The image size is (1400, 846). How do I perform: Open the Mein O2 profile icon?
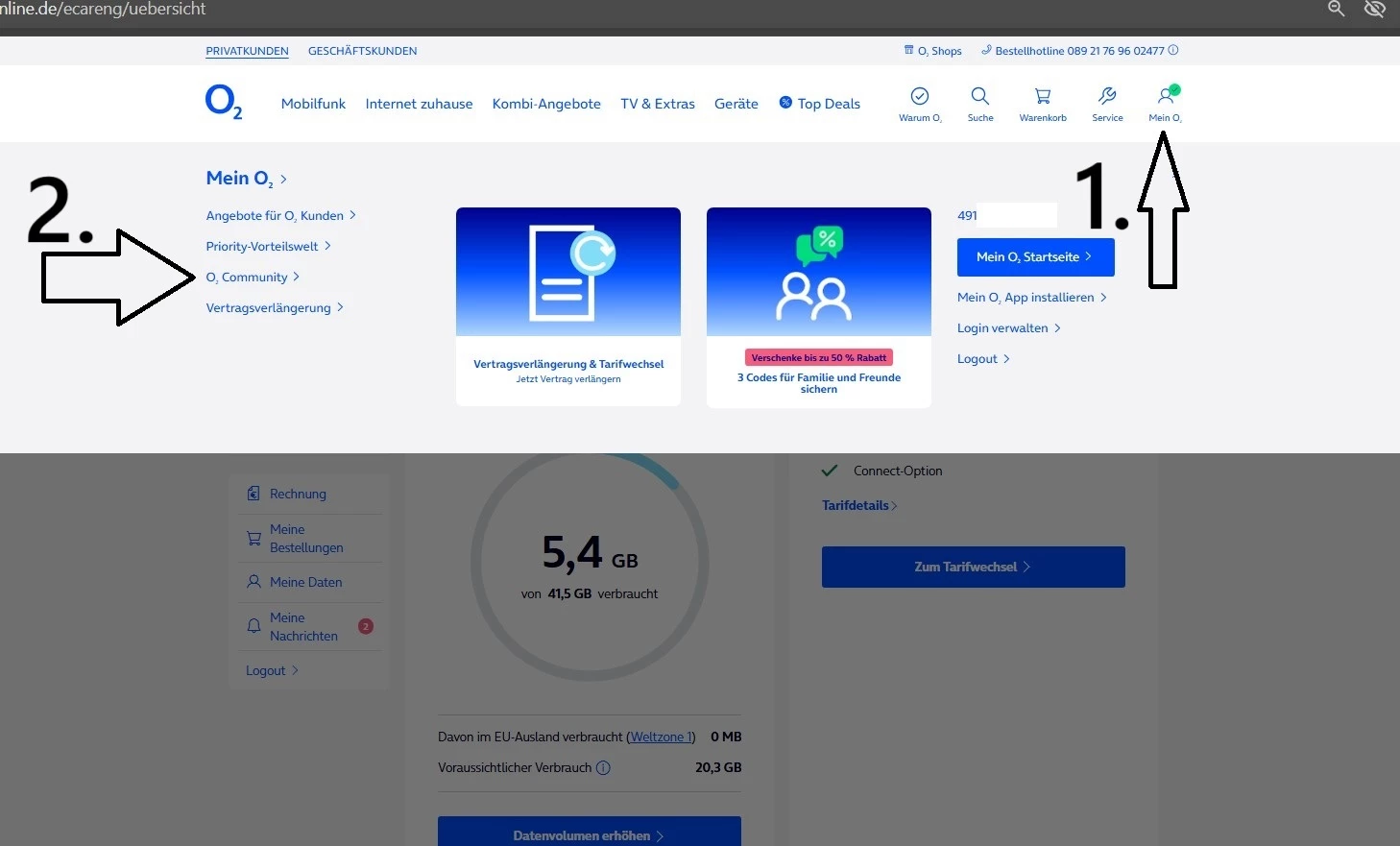[1166, 96]
